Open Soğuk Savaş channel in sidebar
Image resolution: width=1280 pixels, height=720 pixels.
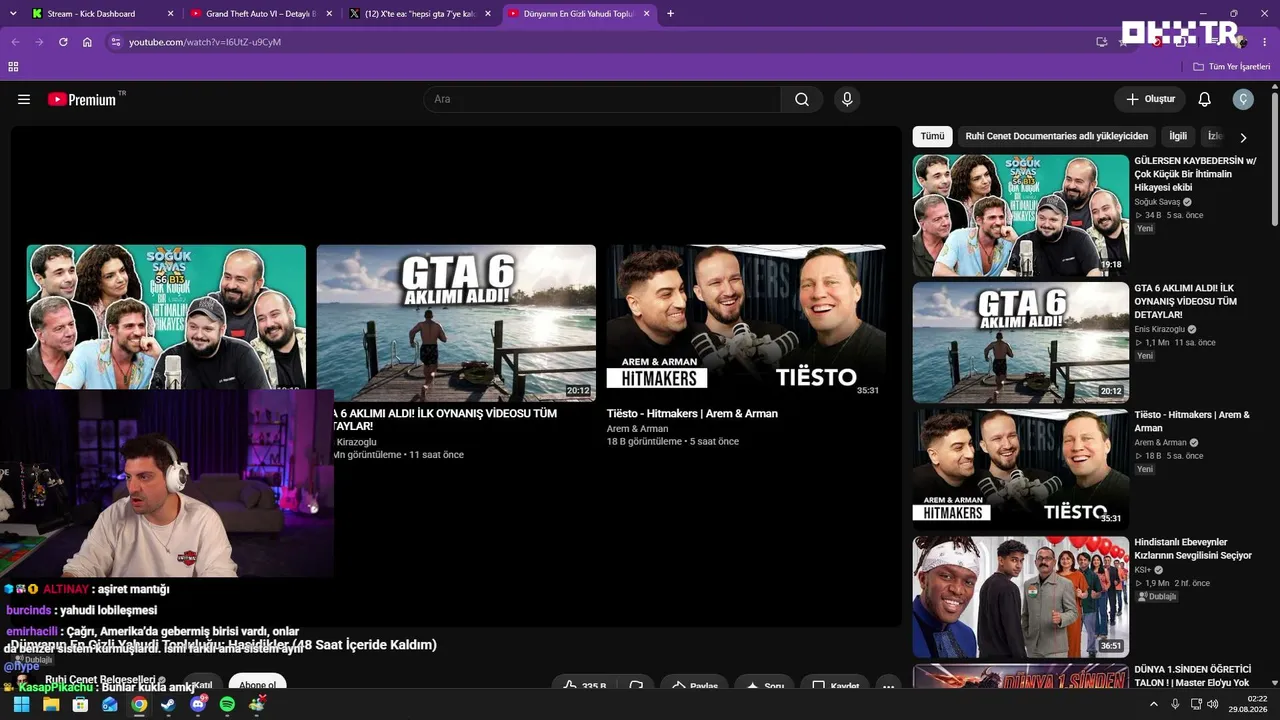pos(1157,202)
